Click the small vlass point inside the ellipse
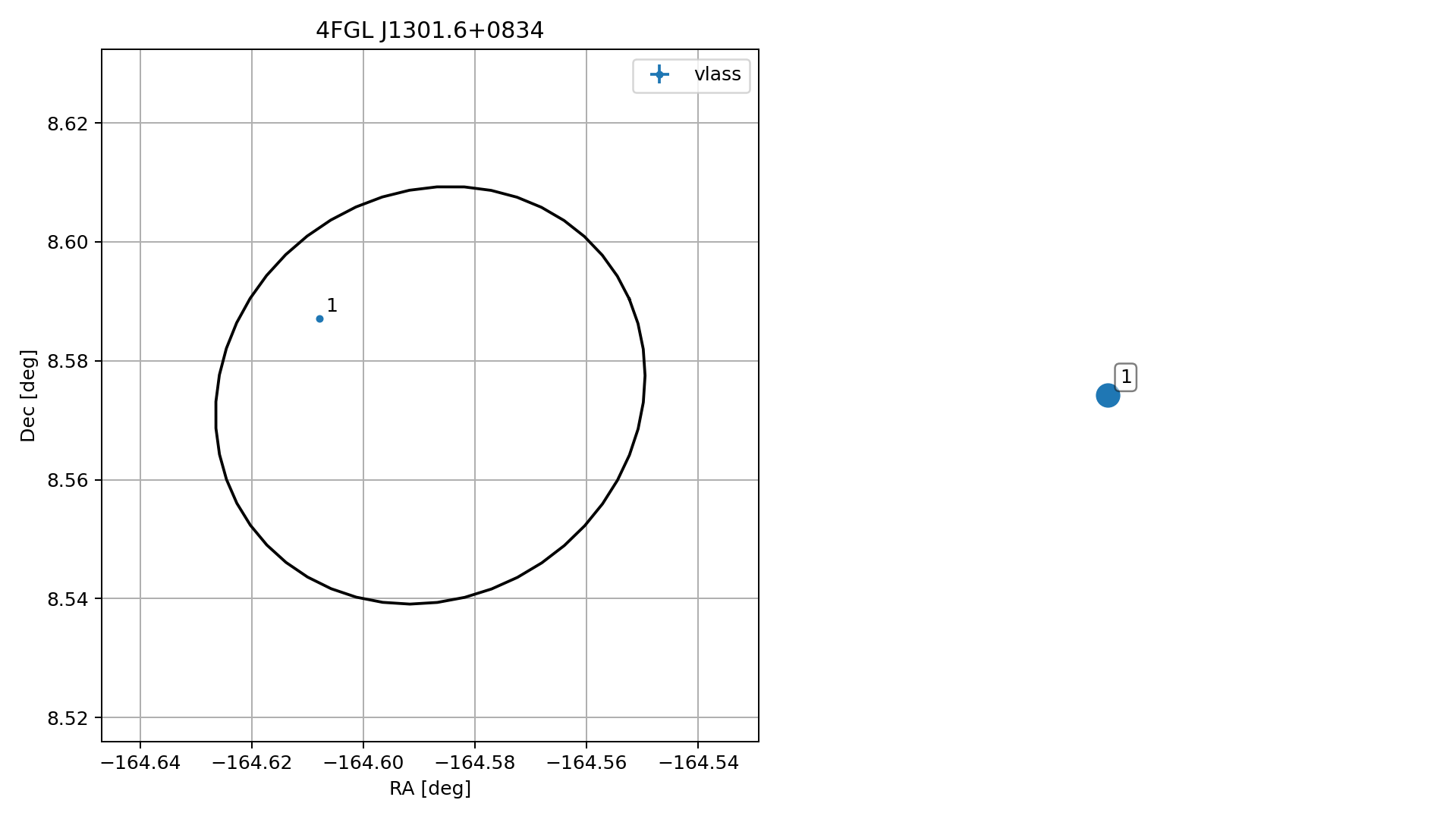 (x=319, y=318)
